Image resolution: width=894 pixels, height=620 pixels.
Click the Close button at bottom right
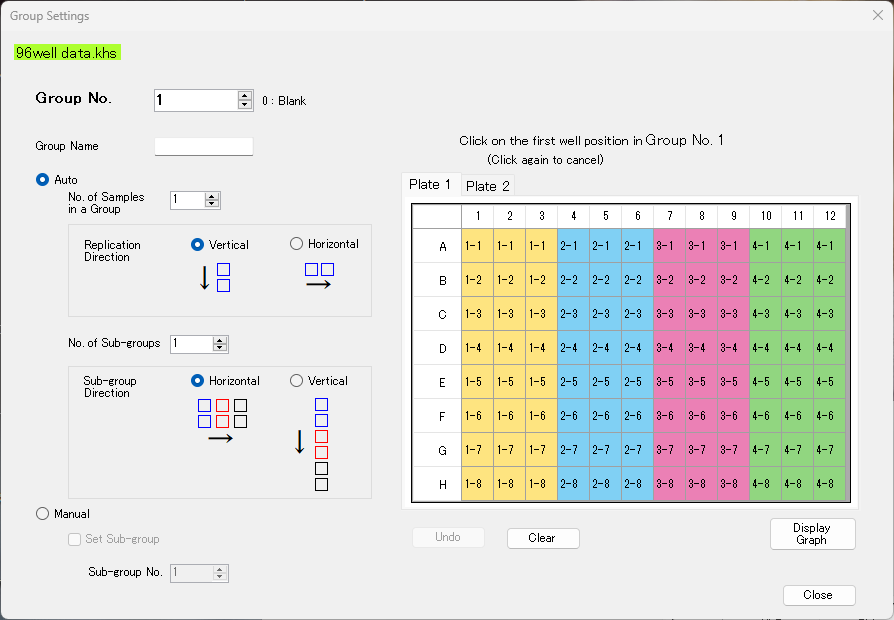tap(818, 595)
